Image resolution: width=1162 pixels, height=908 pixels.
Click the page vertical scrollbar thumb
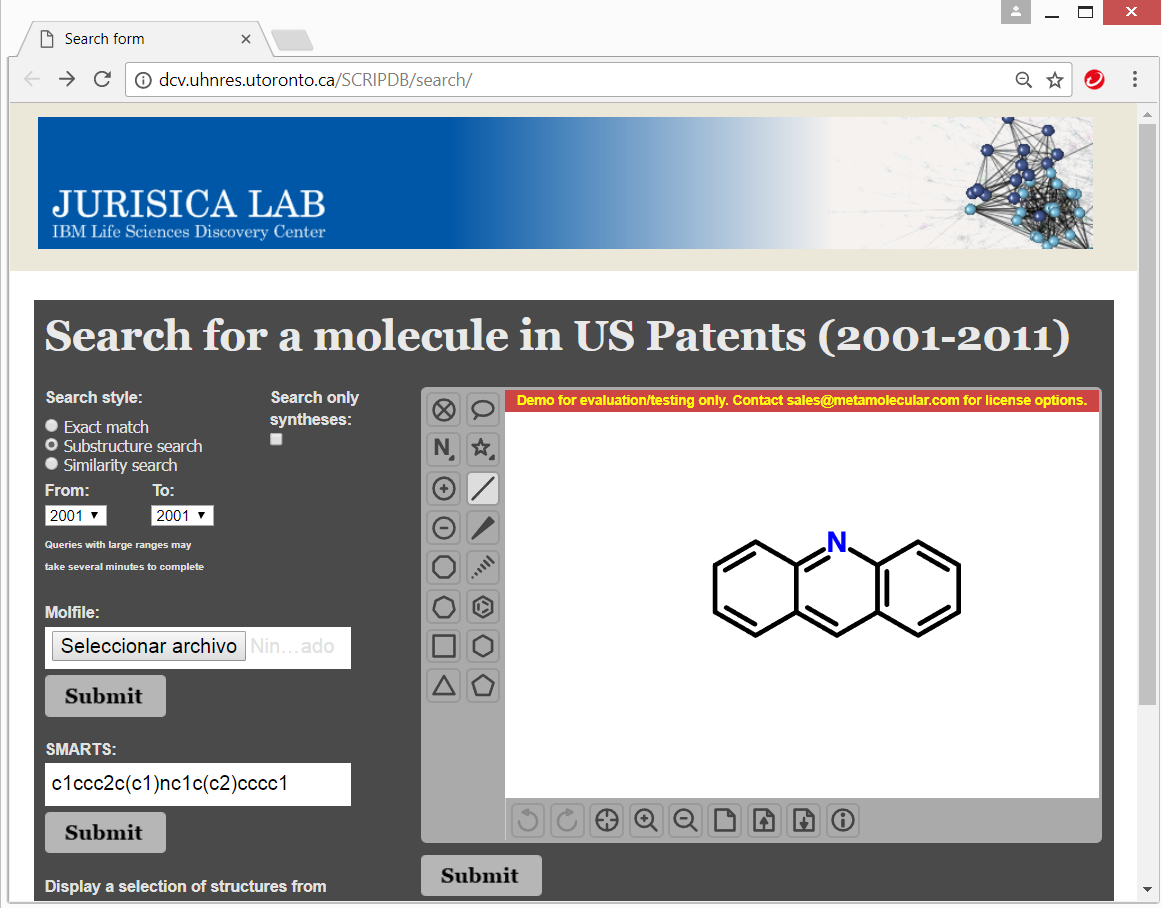coord(1147,415)
